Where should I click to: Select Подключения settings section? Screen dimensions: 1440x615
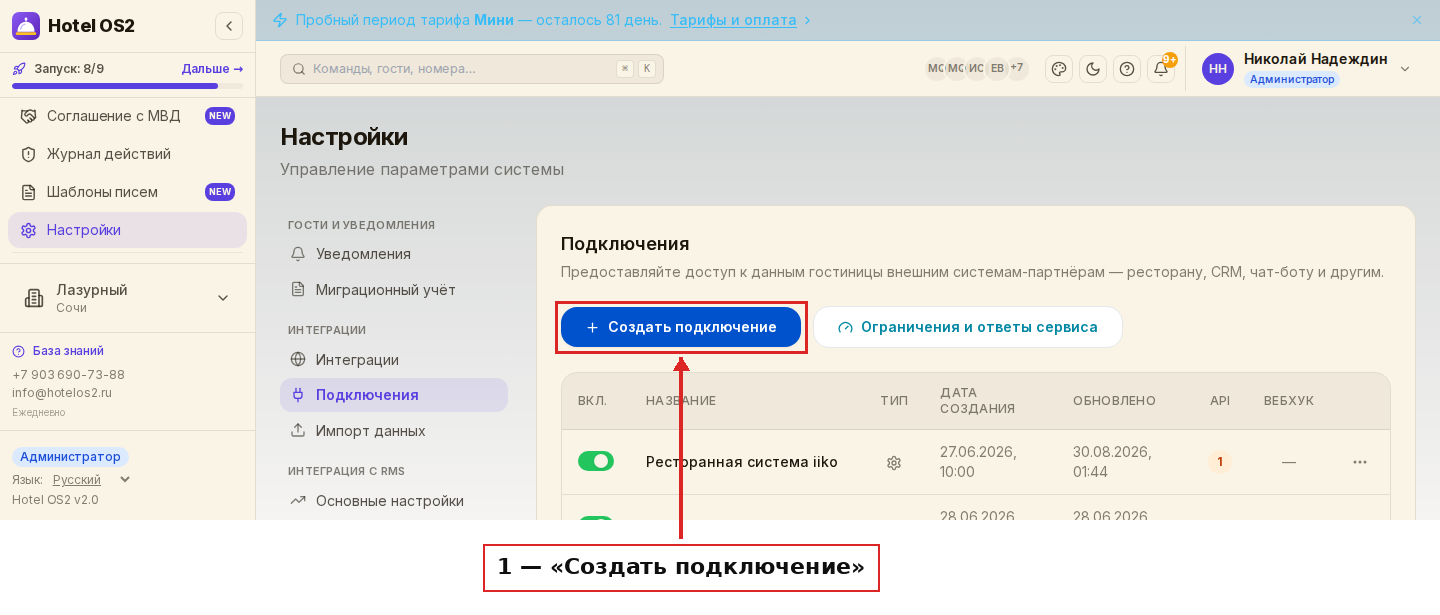click(394, 395)
